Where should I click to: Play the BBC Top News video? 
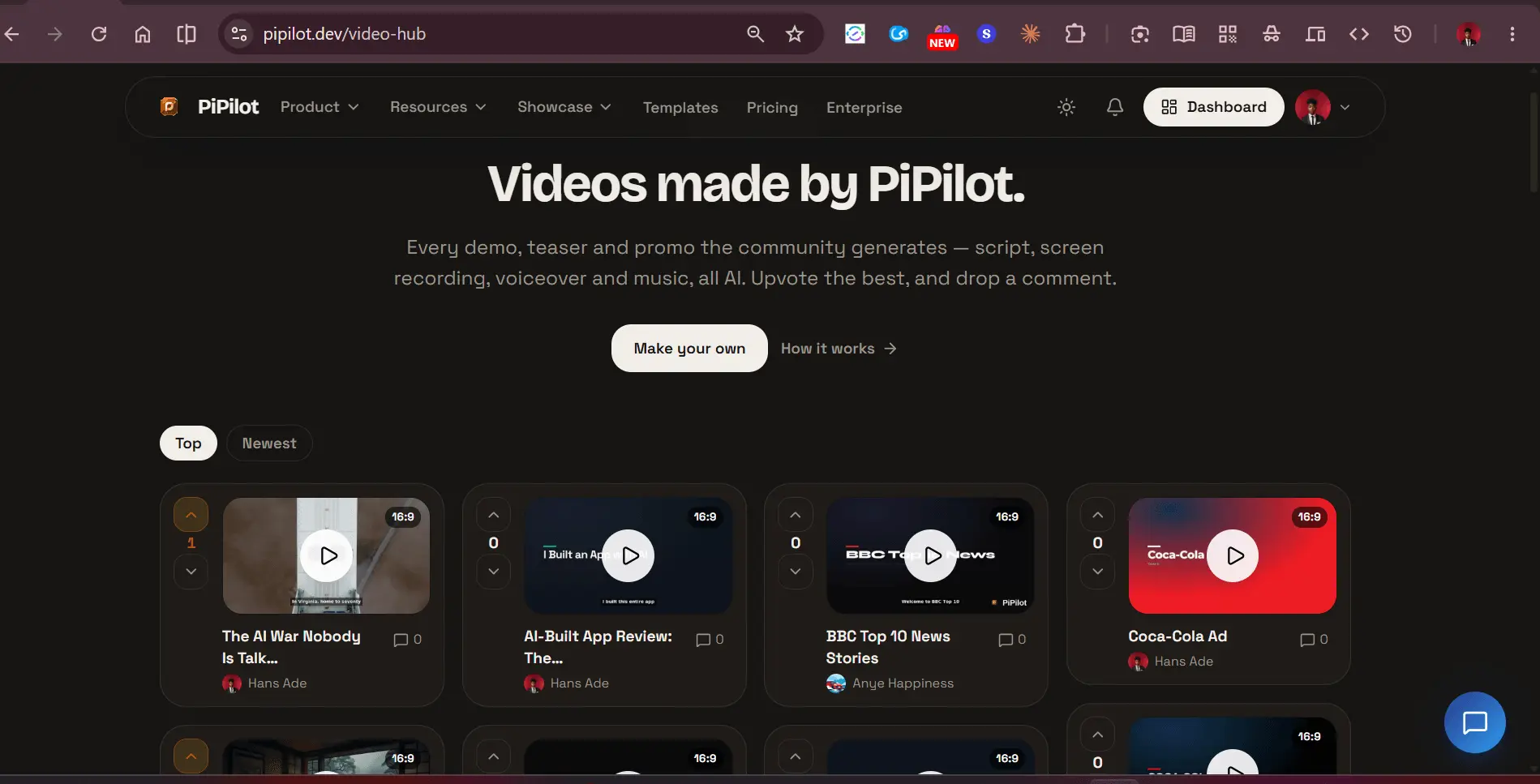tap(930, 556)
